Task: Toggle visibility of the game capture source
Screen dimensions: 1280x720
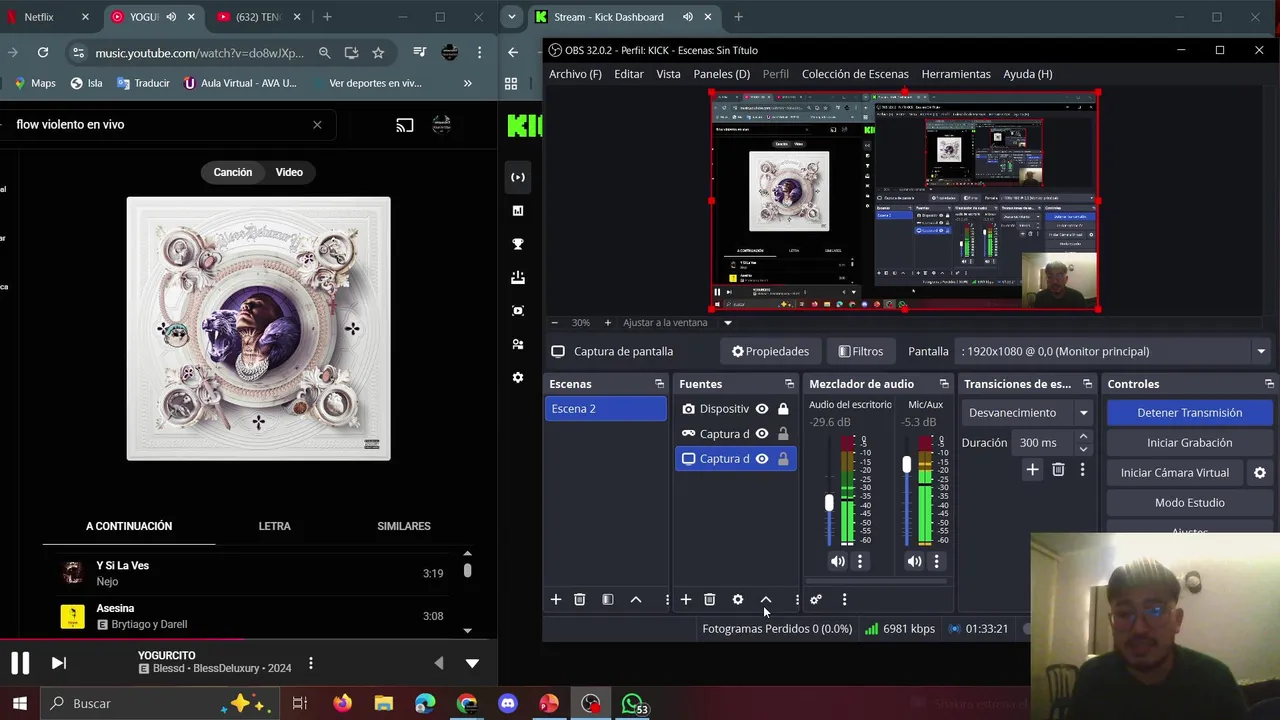Action: click(762, 434)
